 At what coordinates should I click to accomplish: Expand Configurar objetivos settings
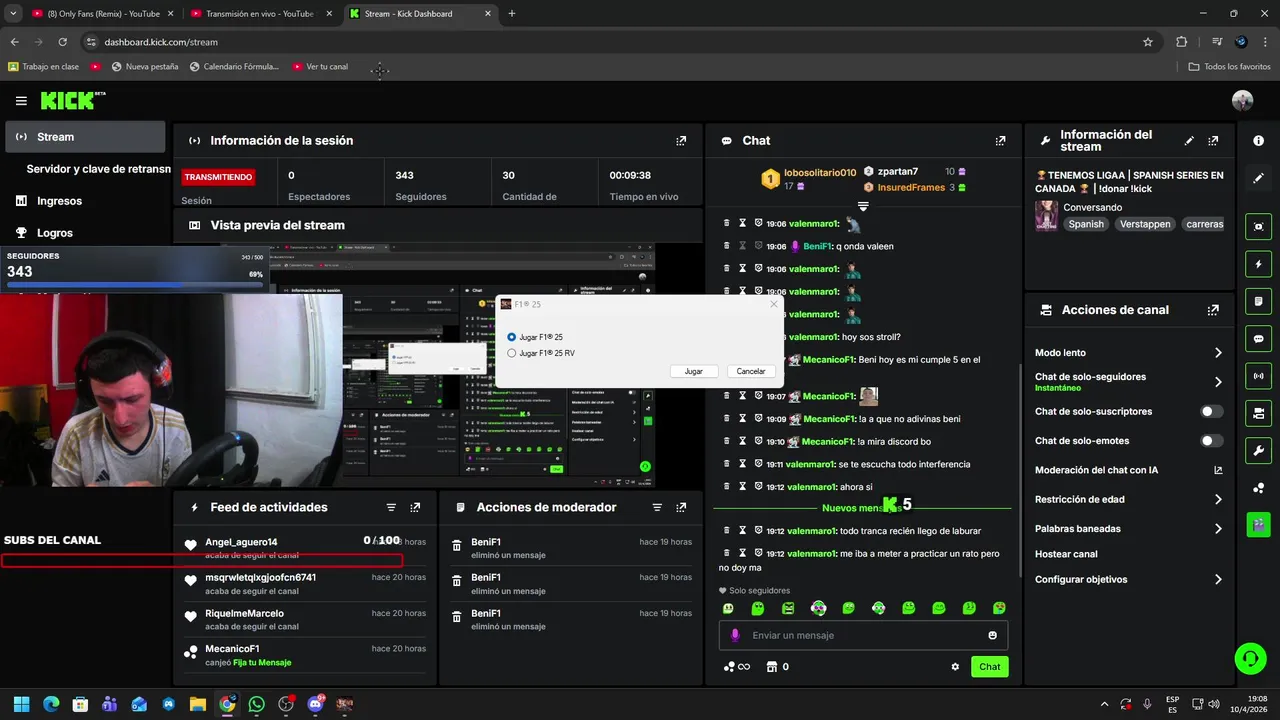click(1218, 580)
